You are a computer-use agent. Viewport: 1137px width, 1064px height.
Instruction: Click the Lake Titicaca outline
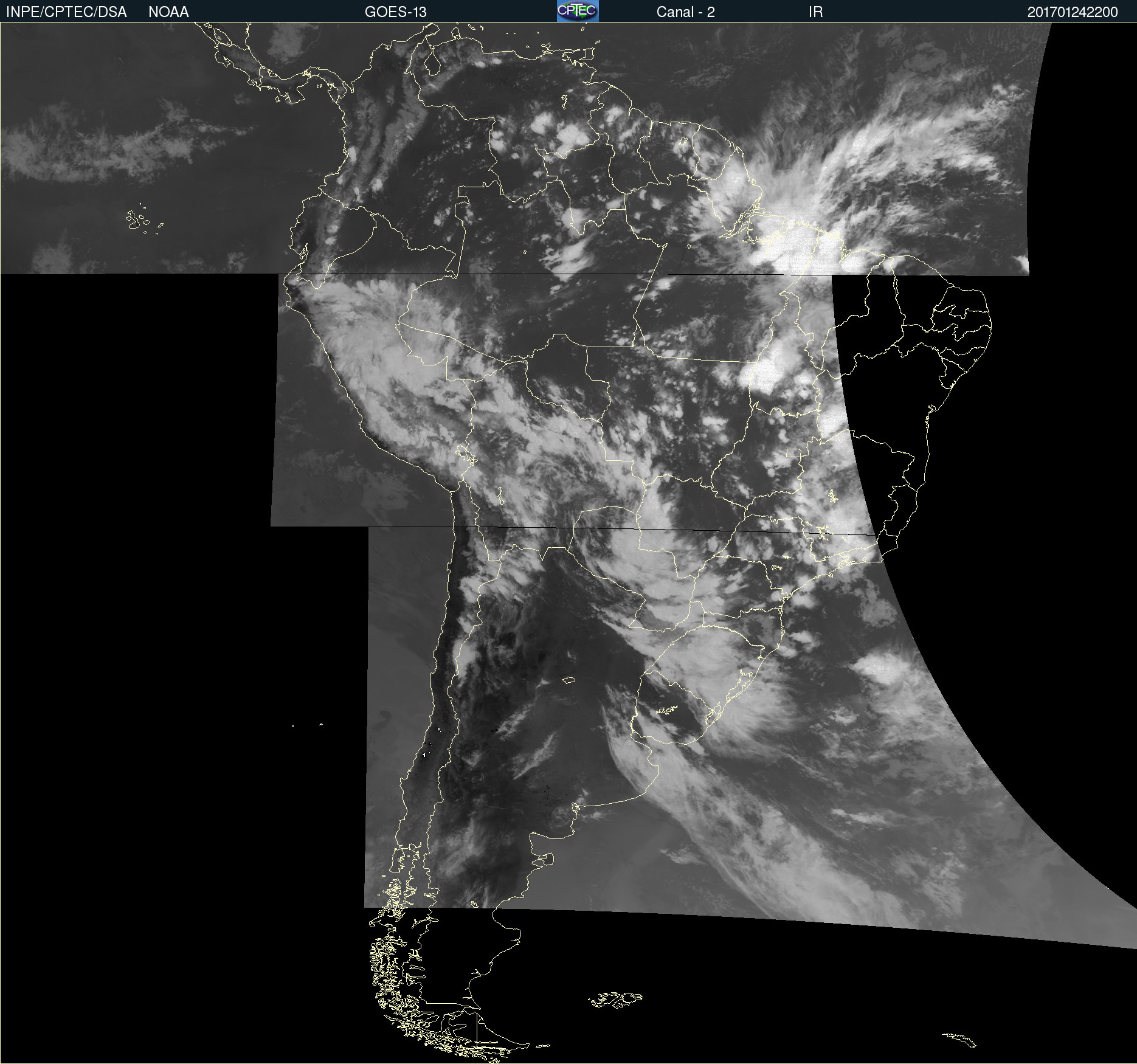click(465, 454)
